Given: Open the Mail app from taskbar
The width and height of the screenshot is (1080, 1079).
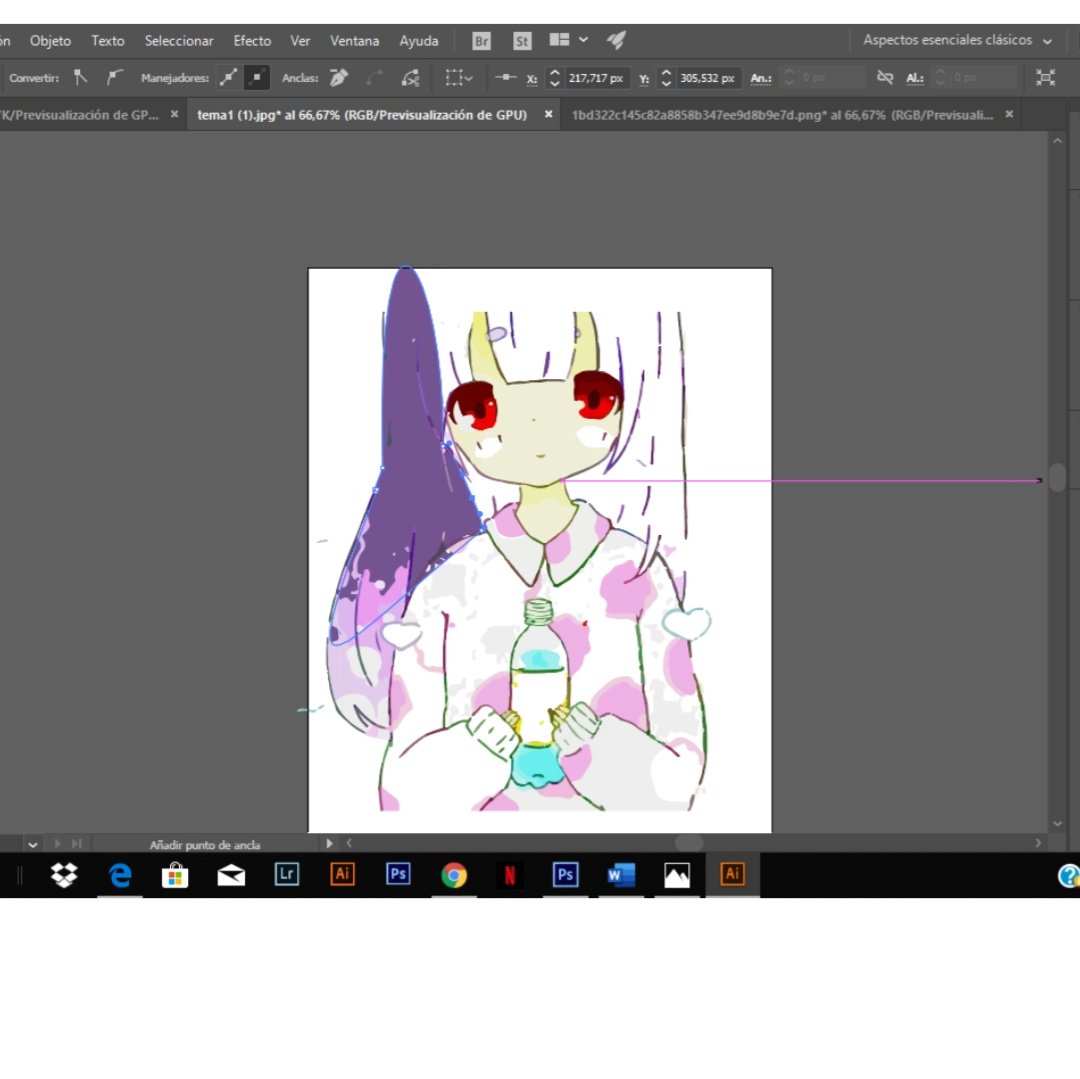Looking at the screenshot, I should point(231,875).
